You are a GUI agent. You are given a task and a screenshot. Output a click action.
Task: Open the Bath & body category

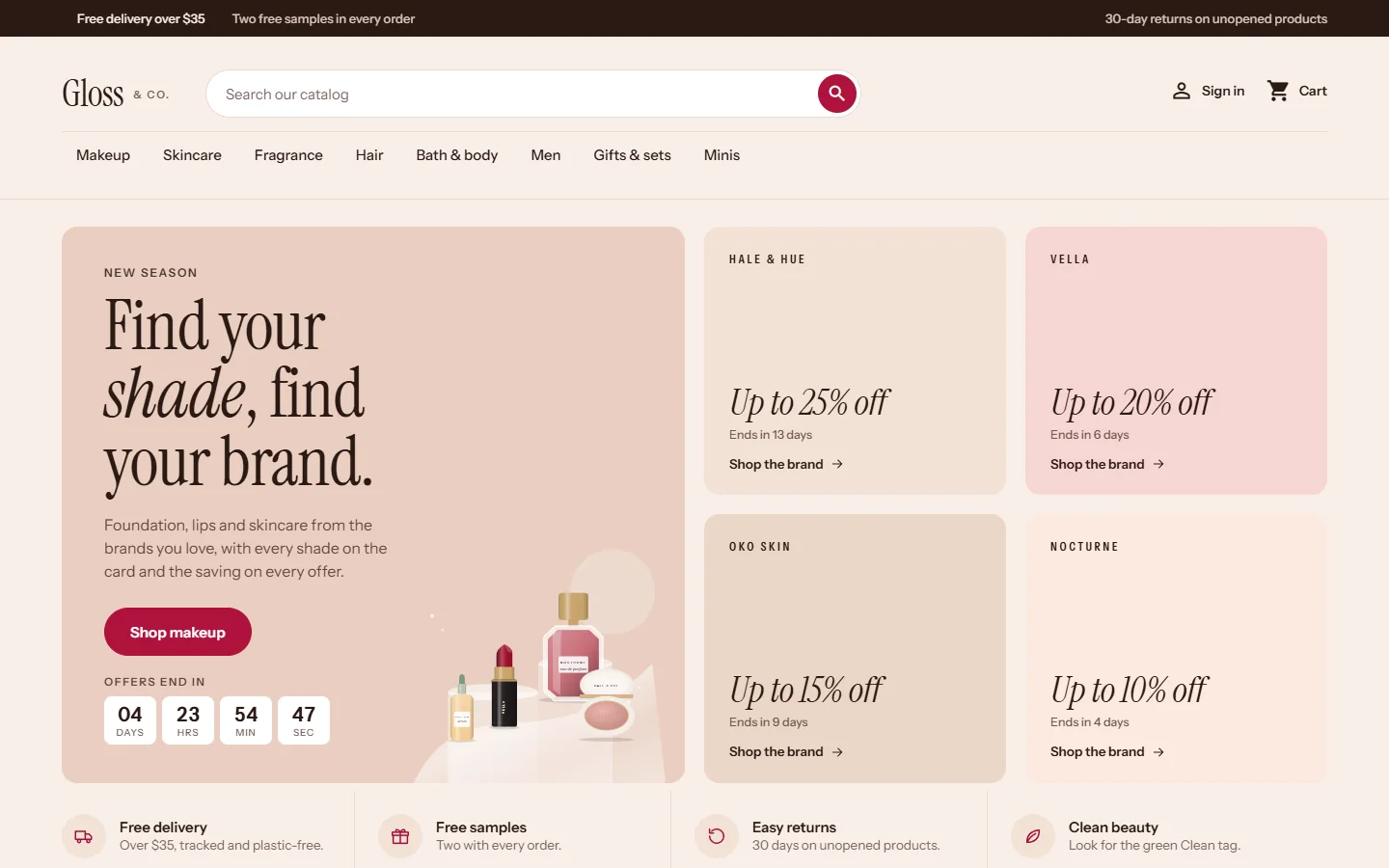(x=457, y=155)
